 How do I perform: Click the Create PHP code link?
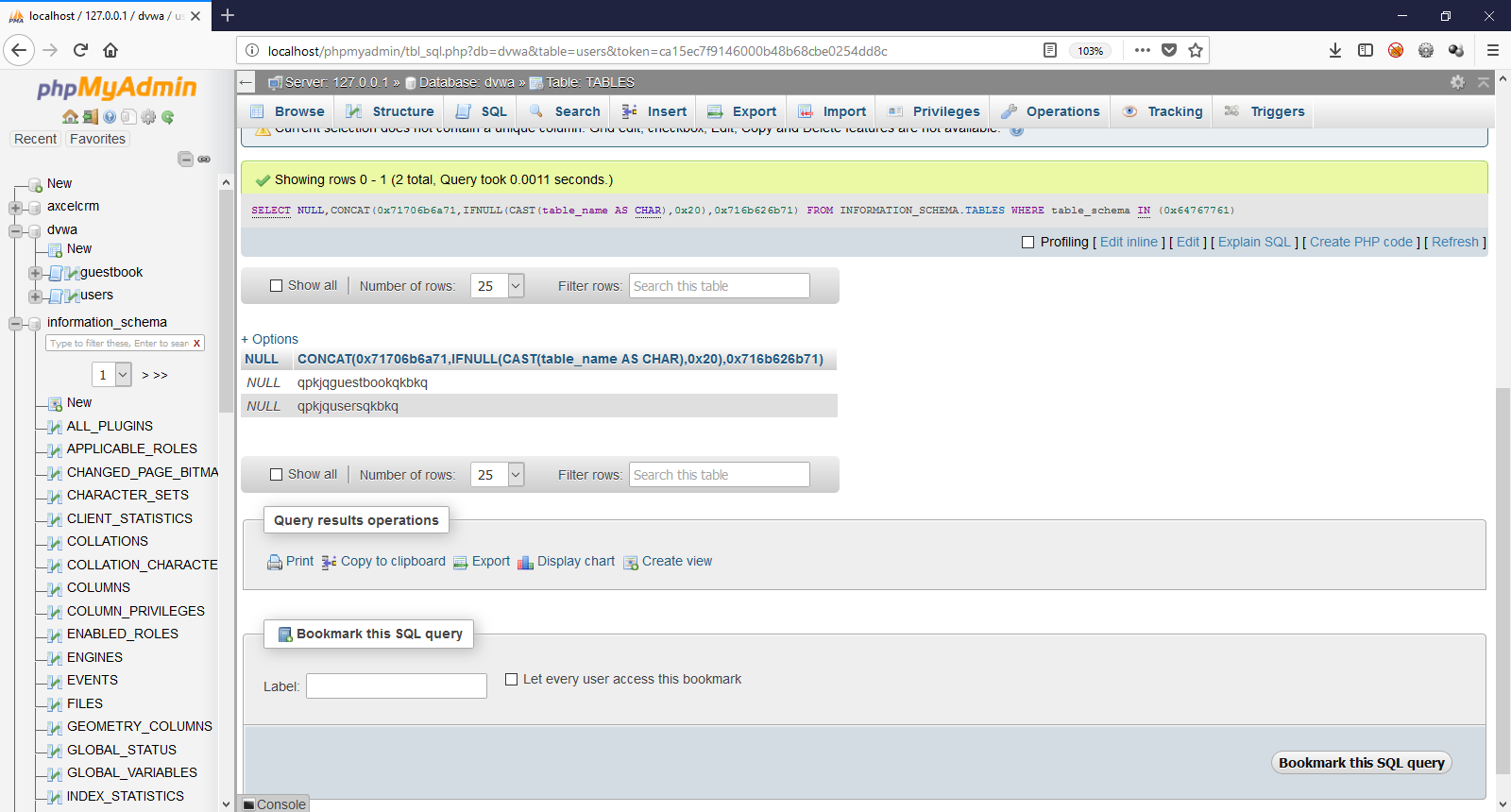click(x=1361, y=242)
